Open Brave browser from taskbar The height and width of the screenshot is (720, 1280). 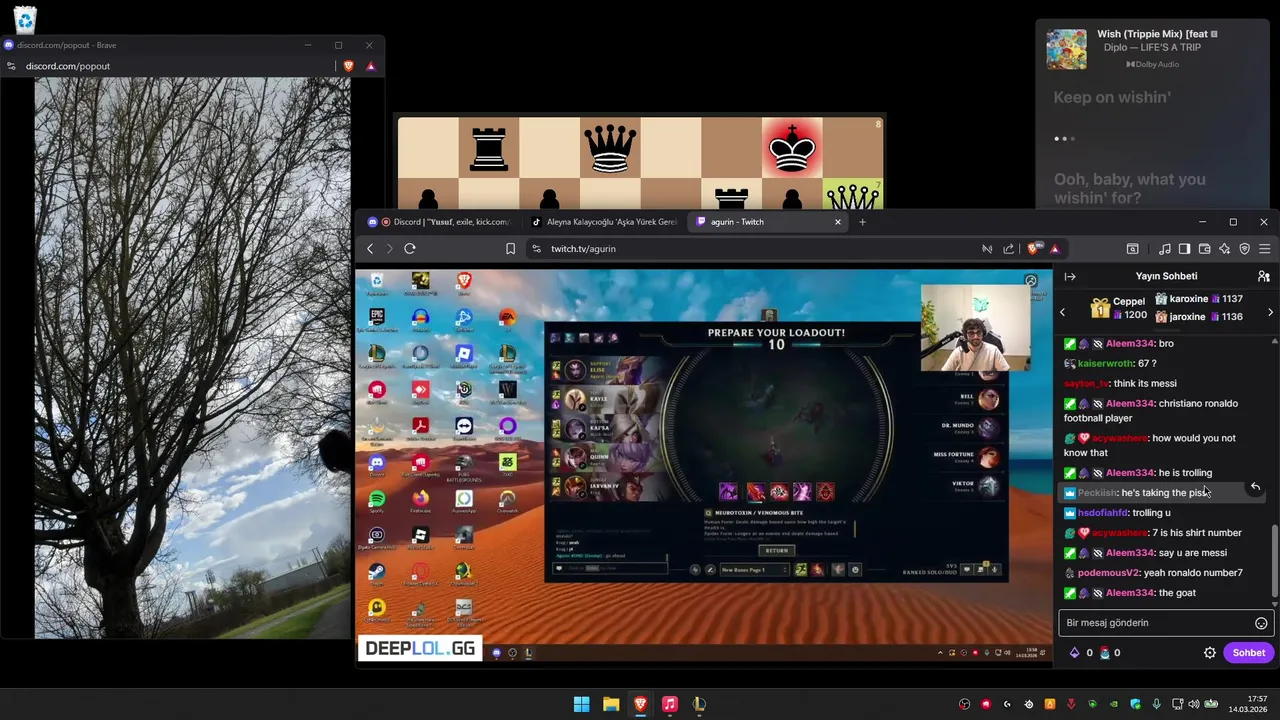[x=640, y=704]
